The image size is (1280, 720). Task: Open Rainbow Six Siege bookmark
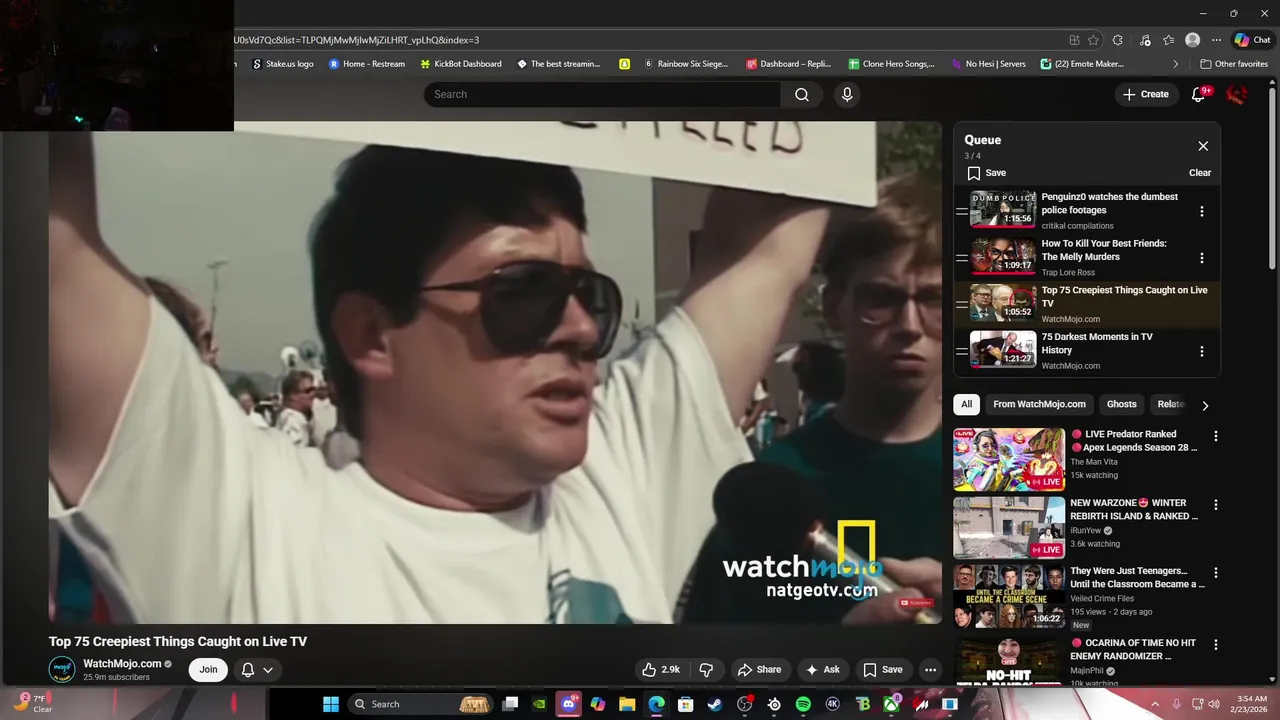tap(686, 64)
